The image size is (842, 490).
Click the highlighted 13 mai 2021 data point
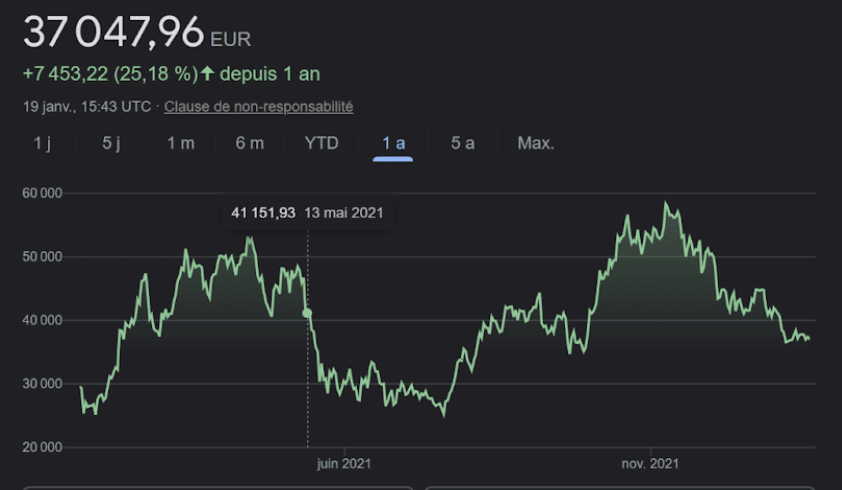[x=307, y=313]
